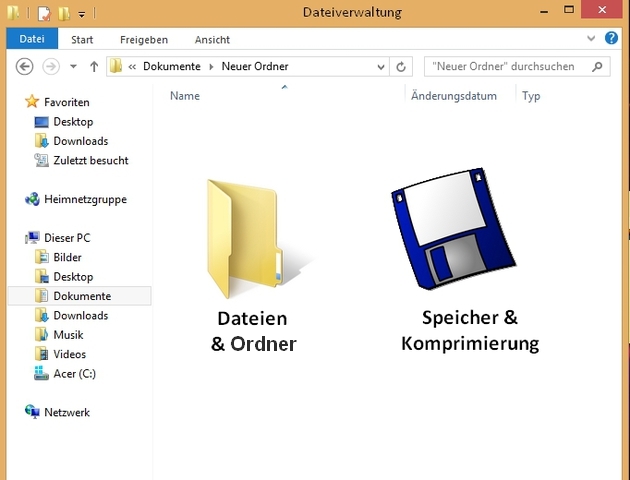Open Help with the blue question mark icon
This screenshot has width=630, height=480.
pyautogui.click(x=611, y=38)
